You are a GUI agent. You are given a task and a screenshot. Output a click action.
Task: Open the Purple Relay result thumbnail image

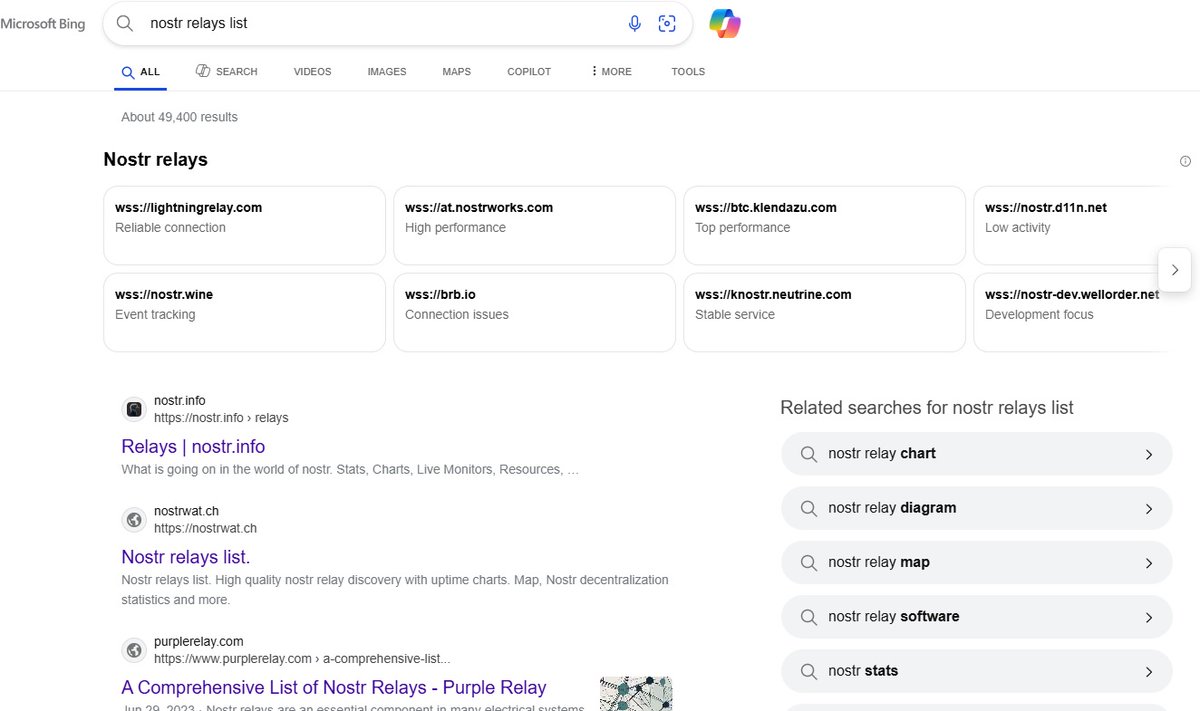636,693
